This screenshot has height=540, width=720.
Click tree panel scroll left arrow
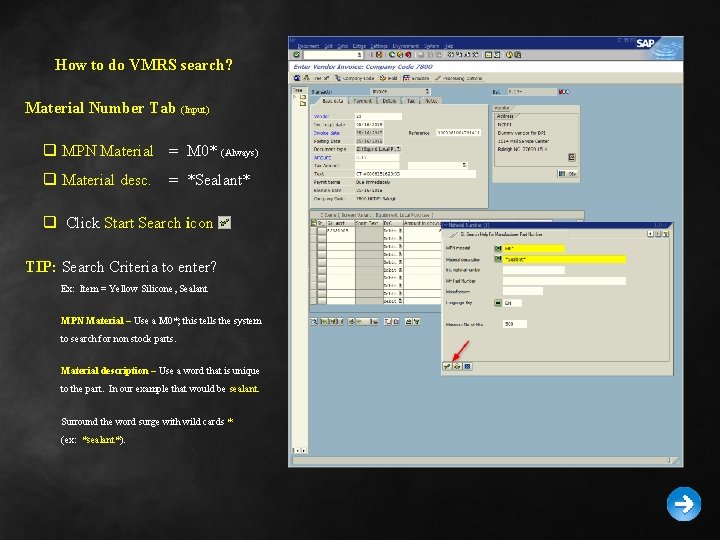click(x=296, y=450)
